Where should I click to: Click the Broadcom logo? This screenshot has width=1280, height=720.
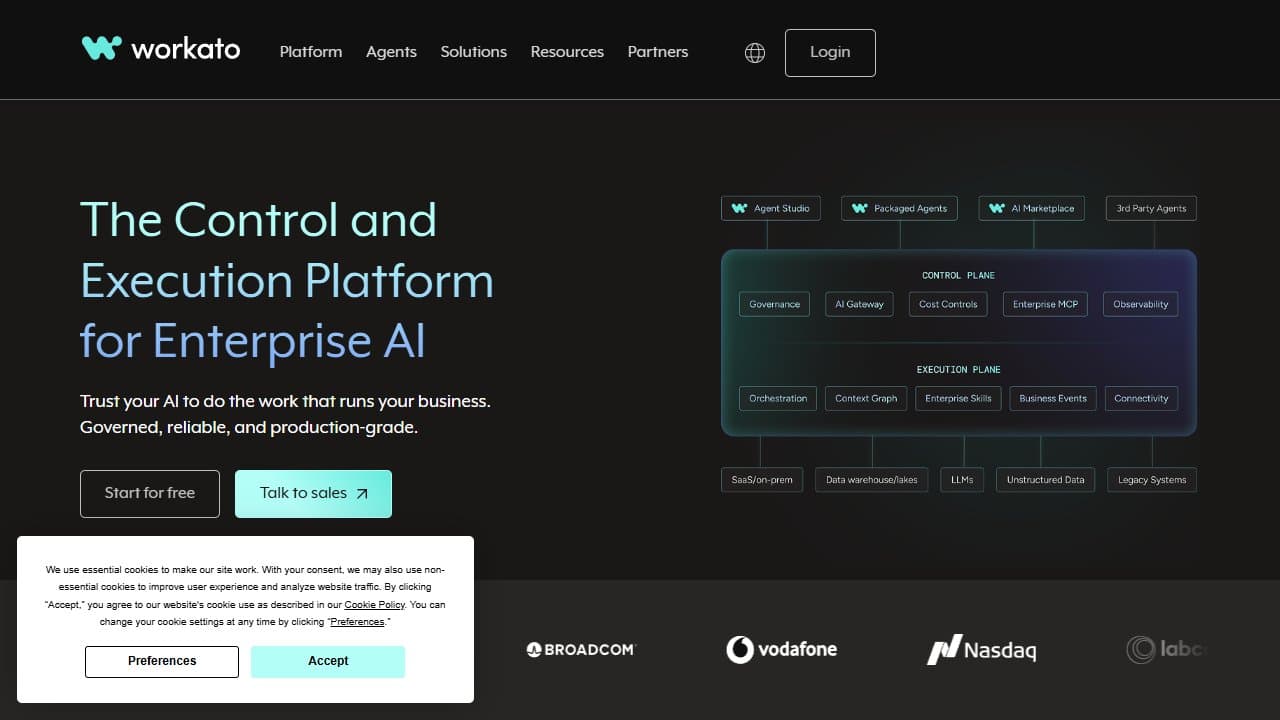click(x=581, y=650)
